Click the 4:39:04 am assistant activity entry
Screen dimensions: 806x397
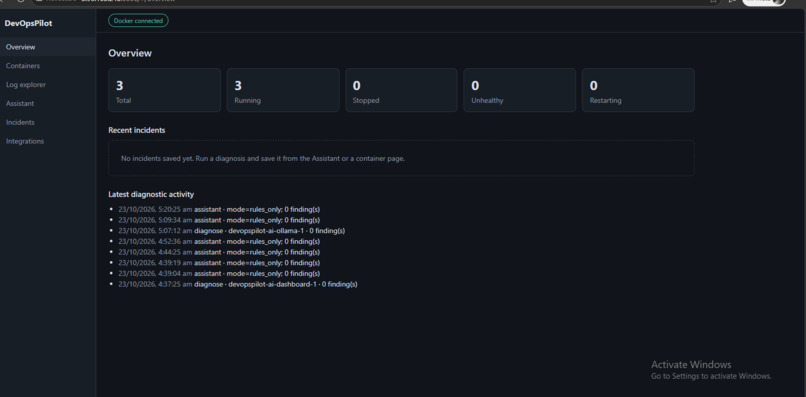219,274
